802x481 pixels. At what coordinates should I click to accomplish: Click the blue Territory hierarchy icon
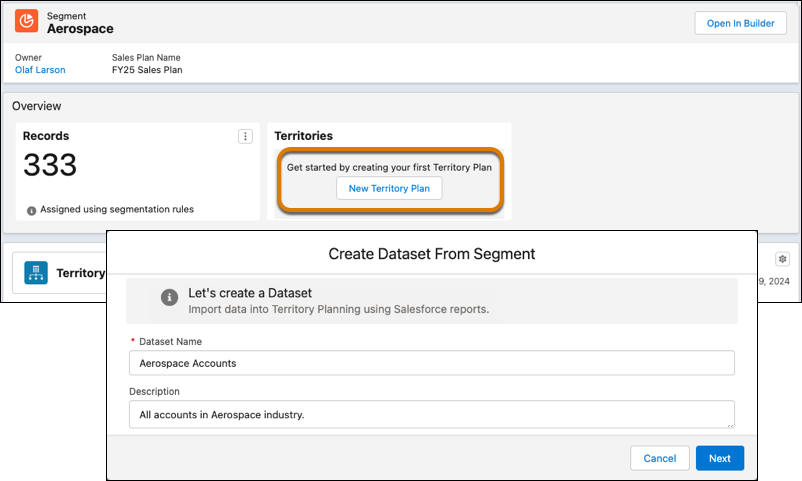pyautogui.click(x=36, y=273)
